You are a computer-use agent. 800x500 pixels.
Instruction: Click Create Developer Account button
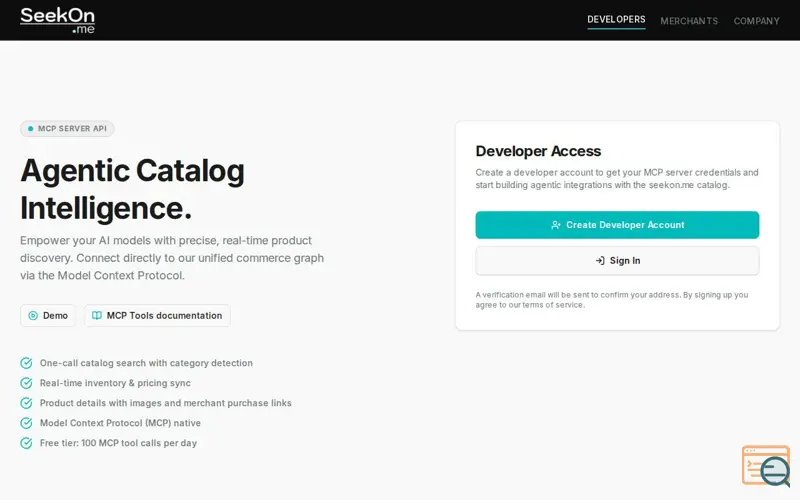(617, 225)
